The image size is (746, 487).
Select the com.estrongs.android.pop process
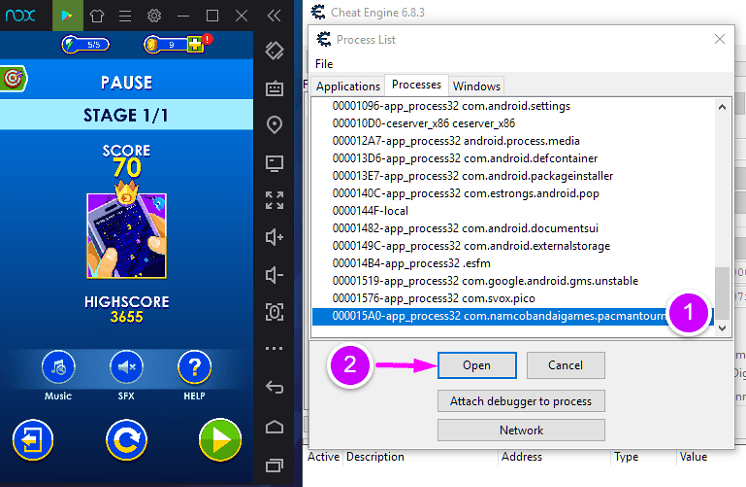513,194
